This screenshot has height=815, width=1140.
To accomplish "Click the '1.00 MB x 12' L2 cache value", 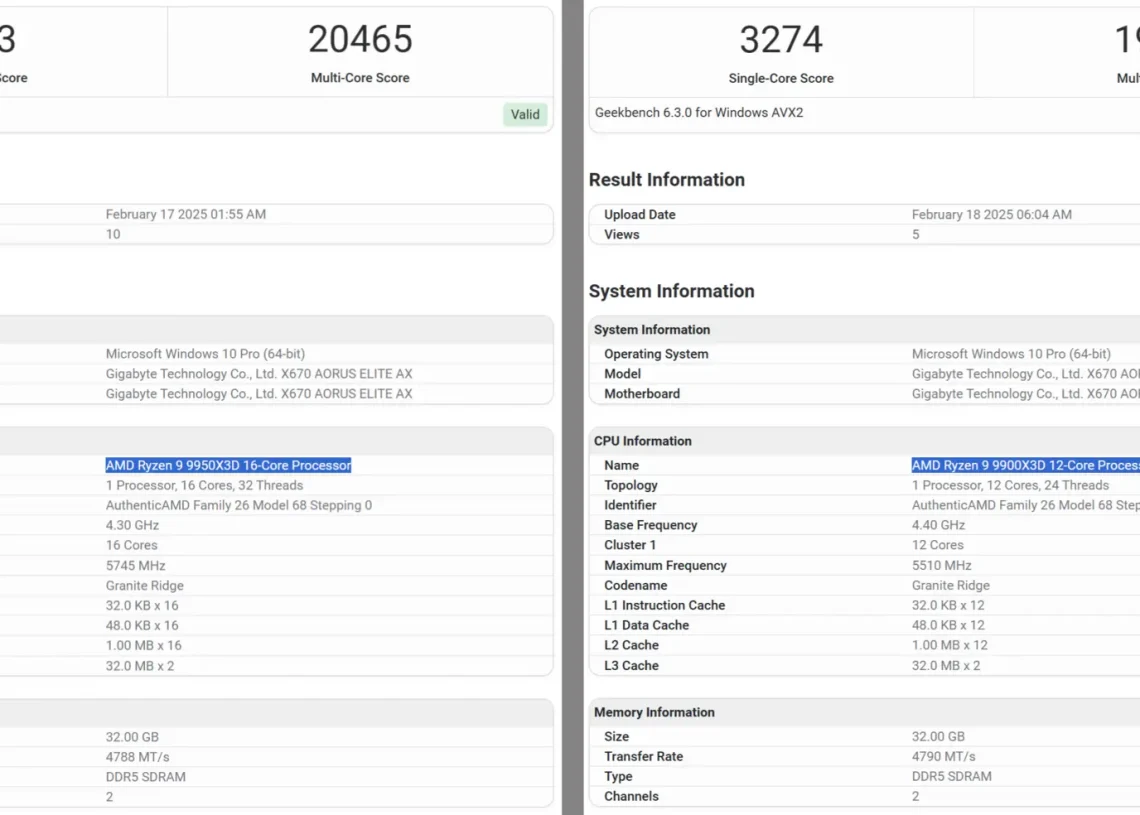I will click(950, 646).
